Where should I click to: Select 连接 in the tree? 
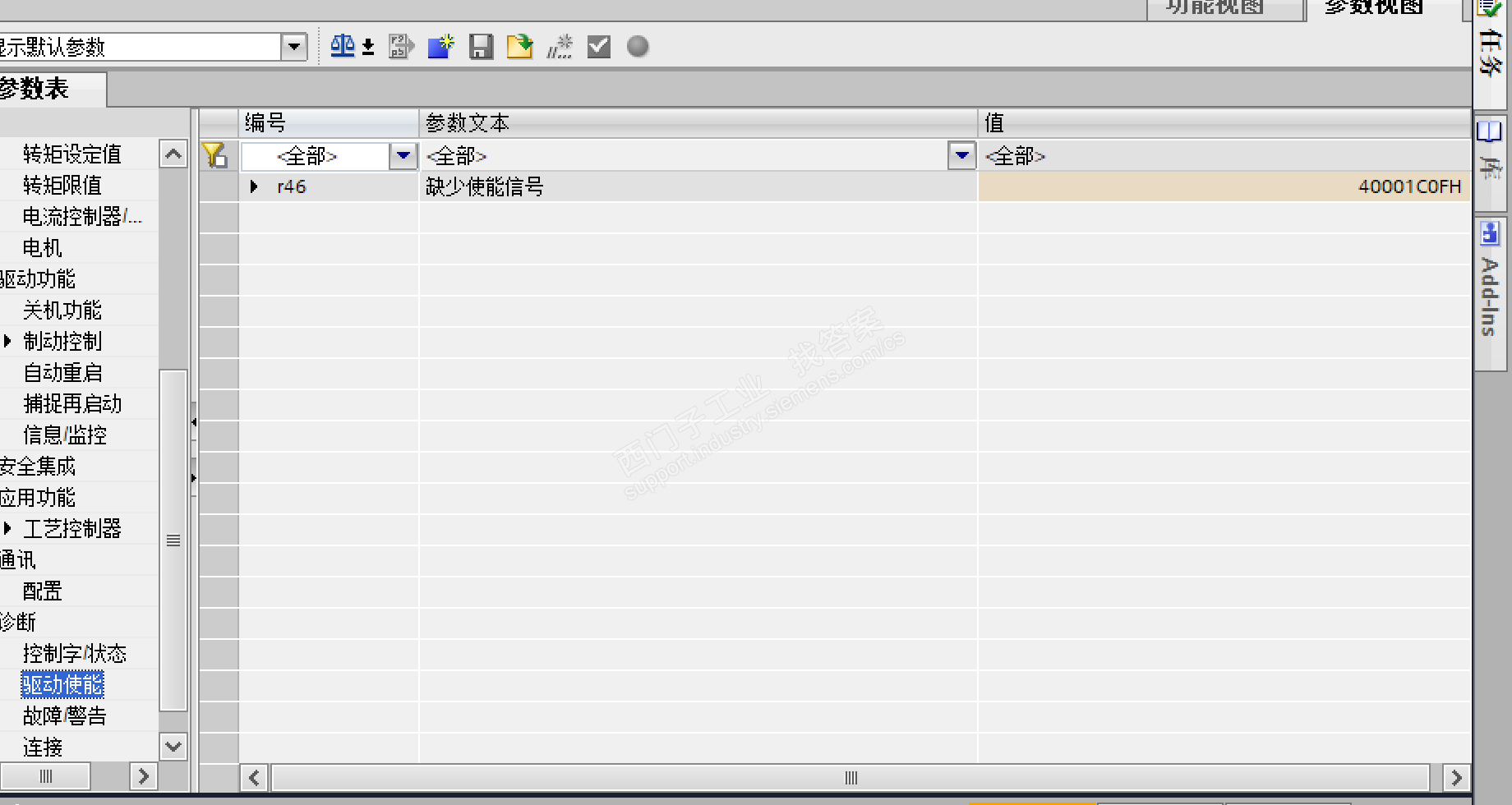coord(43,747)
